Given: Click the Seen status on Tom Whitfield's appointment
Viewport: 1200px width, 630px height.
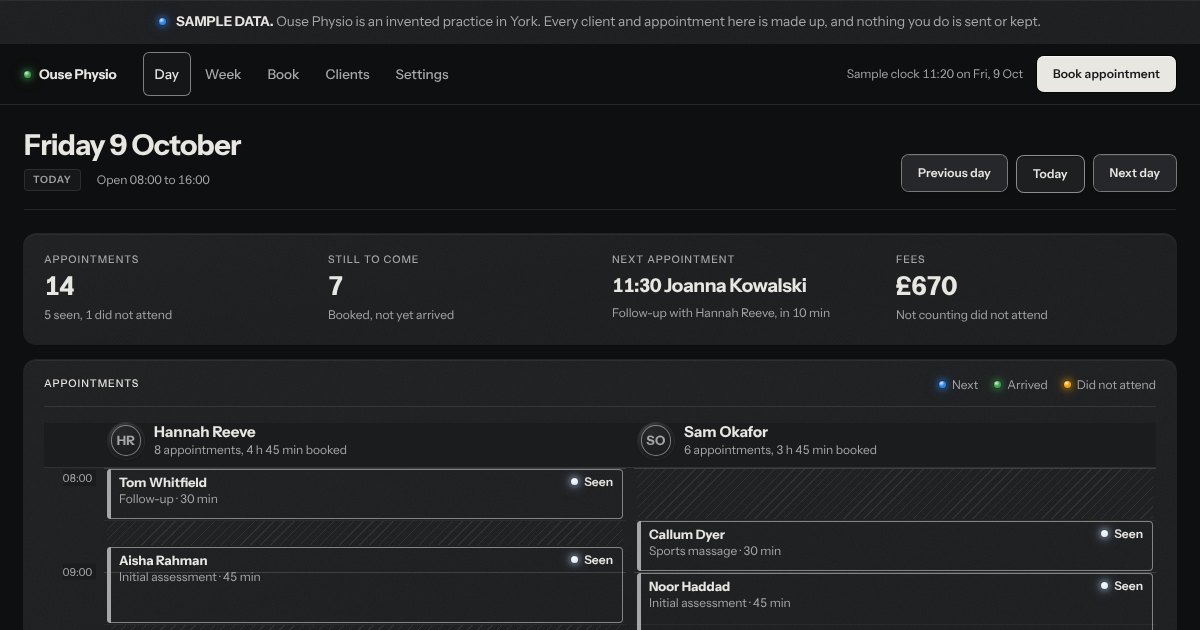Looking at the screenshot, I should click(591, 482).
